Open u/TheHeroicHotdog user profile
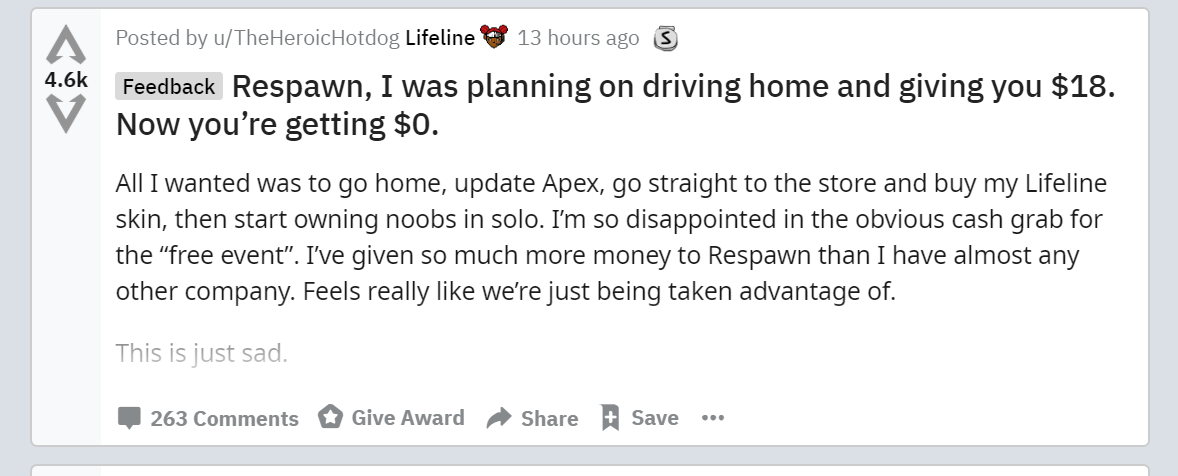This screenshot has height=476, width=1178. [x=307, y=38]
